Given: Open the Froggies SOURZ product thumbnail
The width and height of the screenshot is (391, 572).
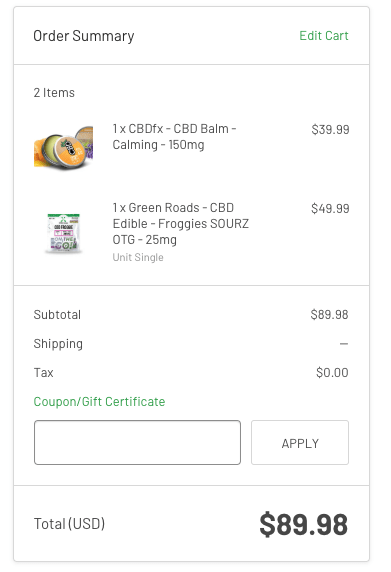Looking at the screenshot, I should coord(63,233).
